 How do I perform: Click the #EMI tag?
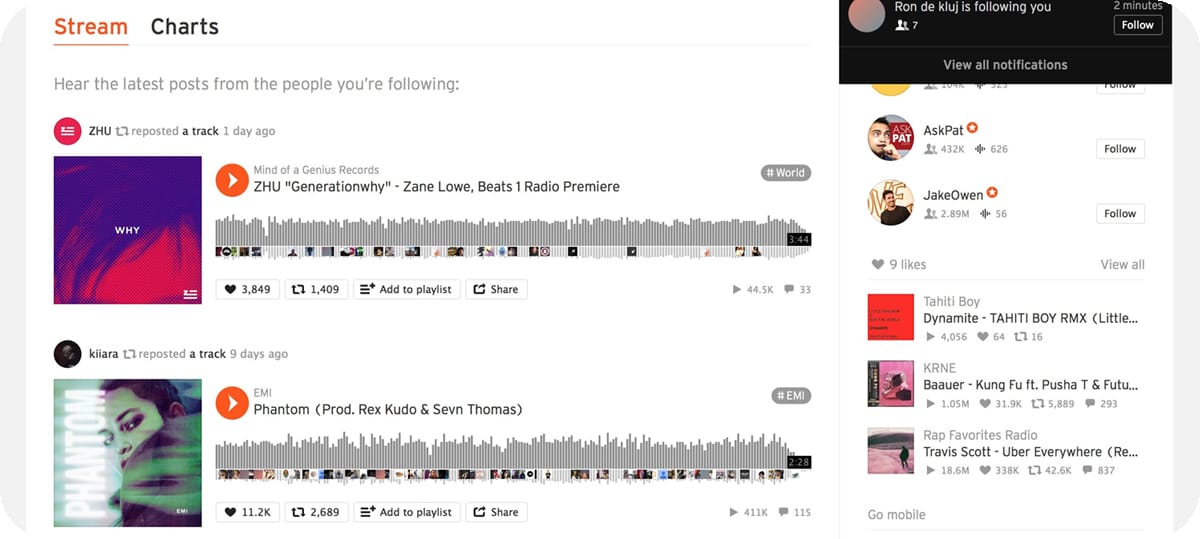coord(791,396)
